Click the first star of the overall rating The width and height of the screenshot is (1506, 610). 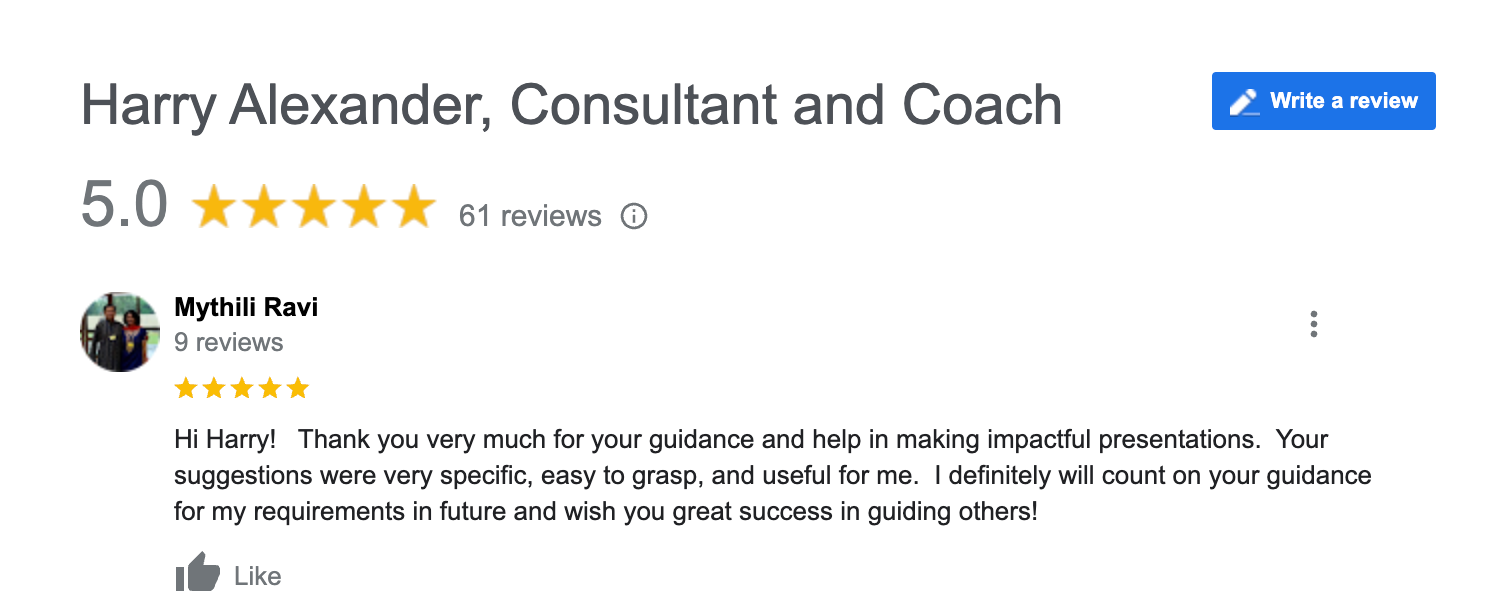(x=214, y=205)
